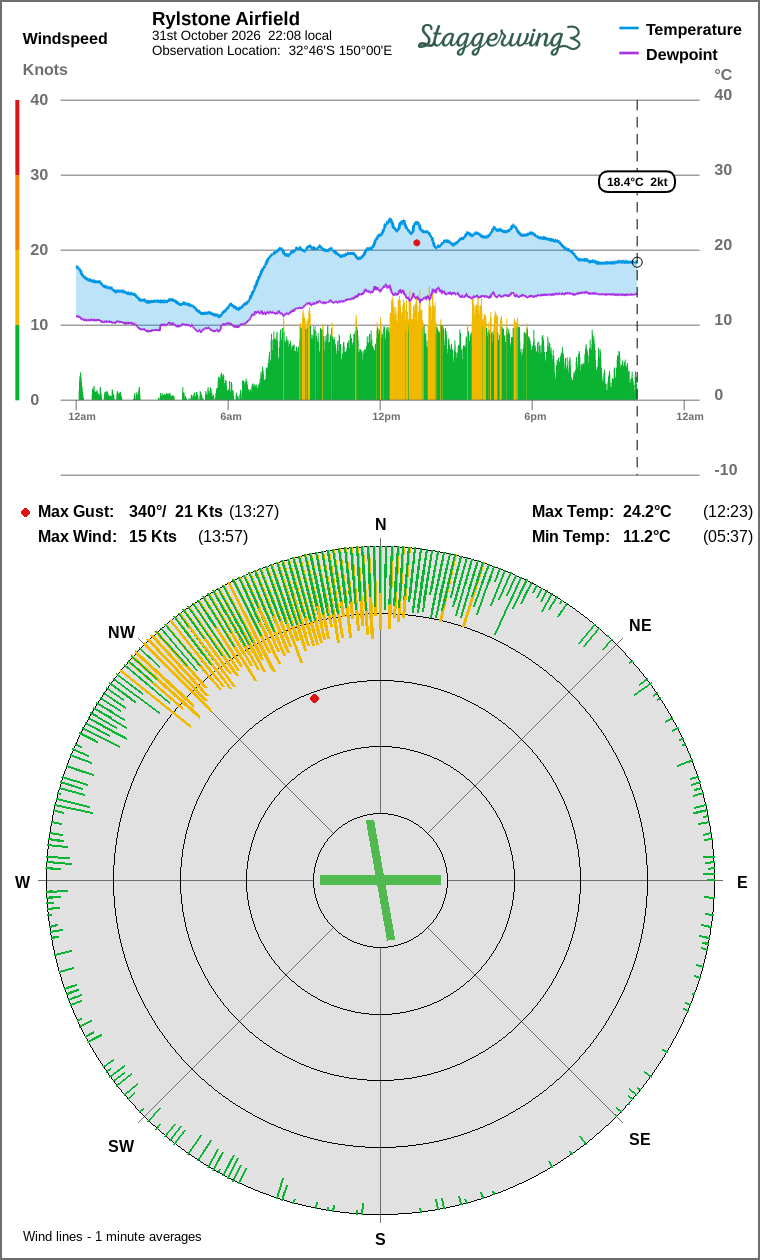Click the wind speed colour scale bar

tap(17, 250)
